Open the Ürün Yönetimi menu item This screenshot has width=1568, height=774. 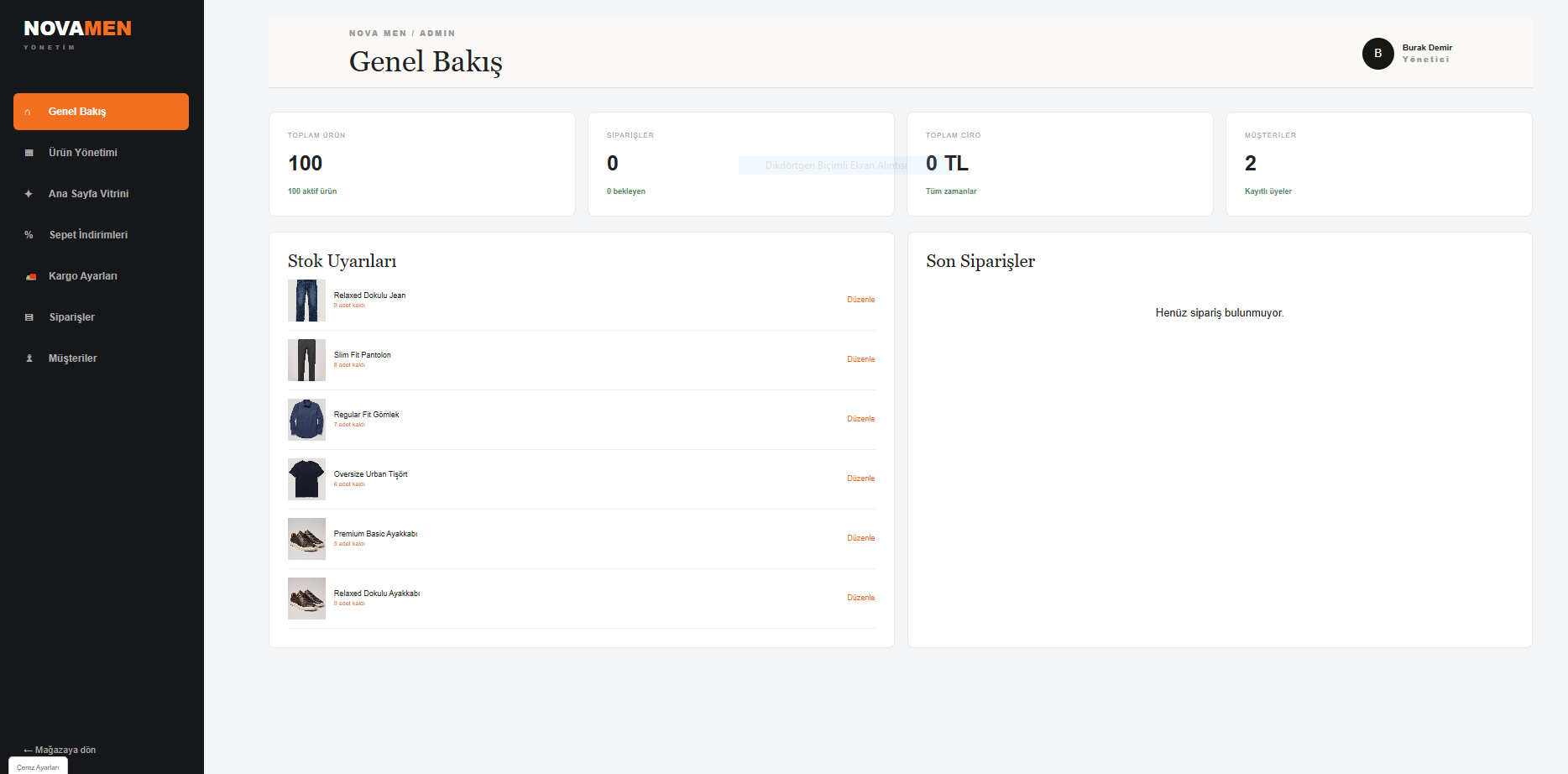tap(101, 153)
